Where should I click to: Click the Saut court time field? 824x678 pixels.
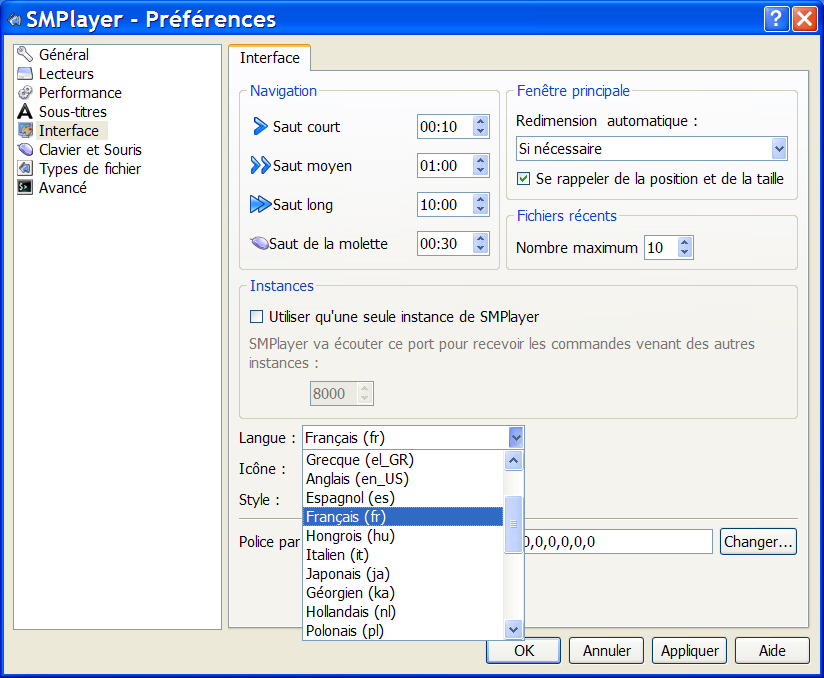[x=445, y=127]
